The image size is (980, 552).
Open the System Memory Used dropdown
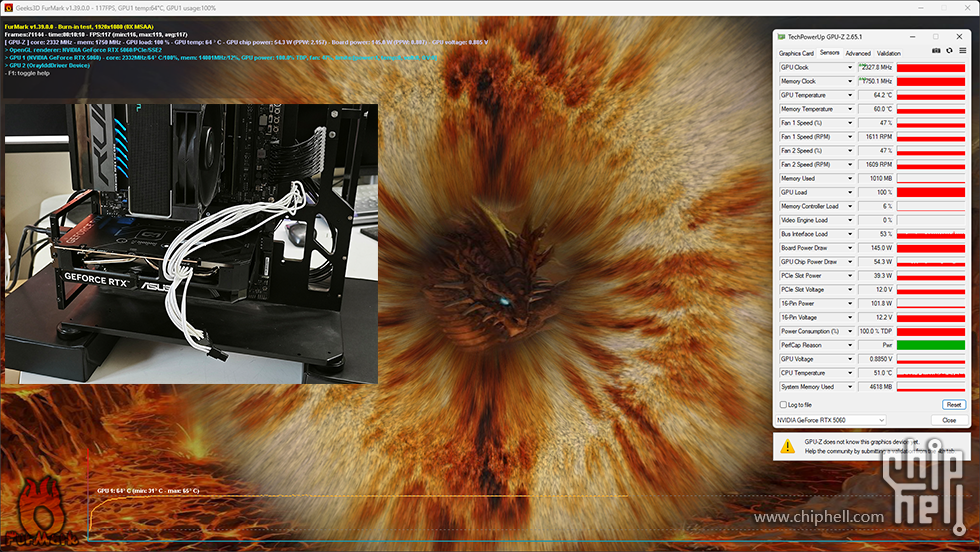[x=849, y=387]
